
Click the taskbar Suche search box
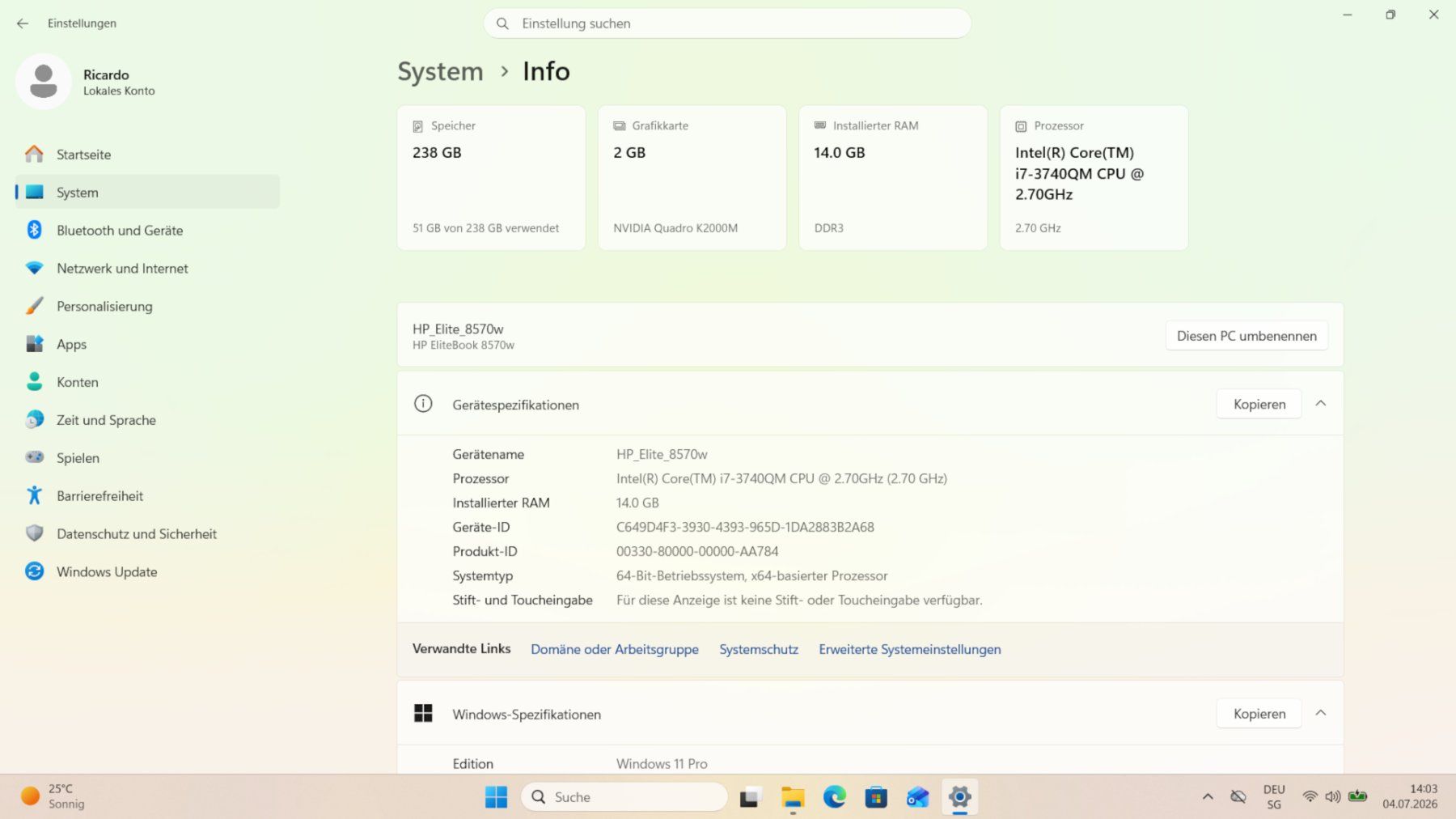(624, 797)
